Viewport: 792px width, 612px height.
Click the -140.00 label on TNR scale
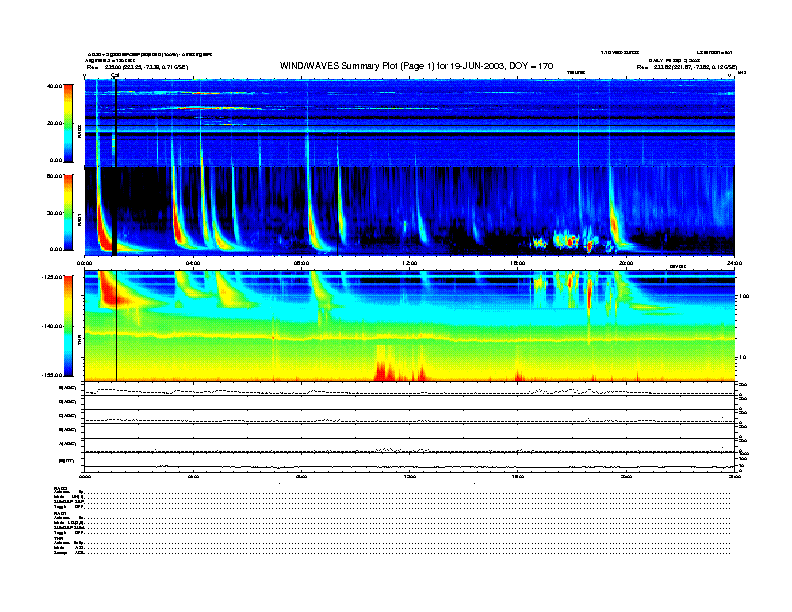pos(53,326)
